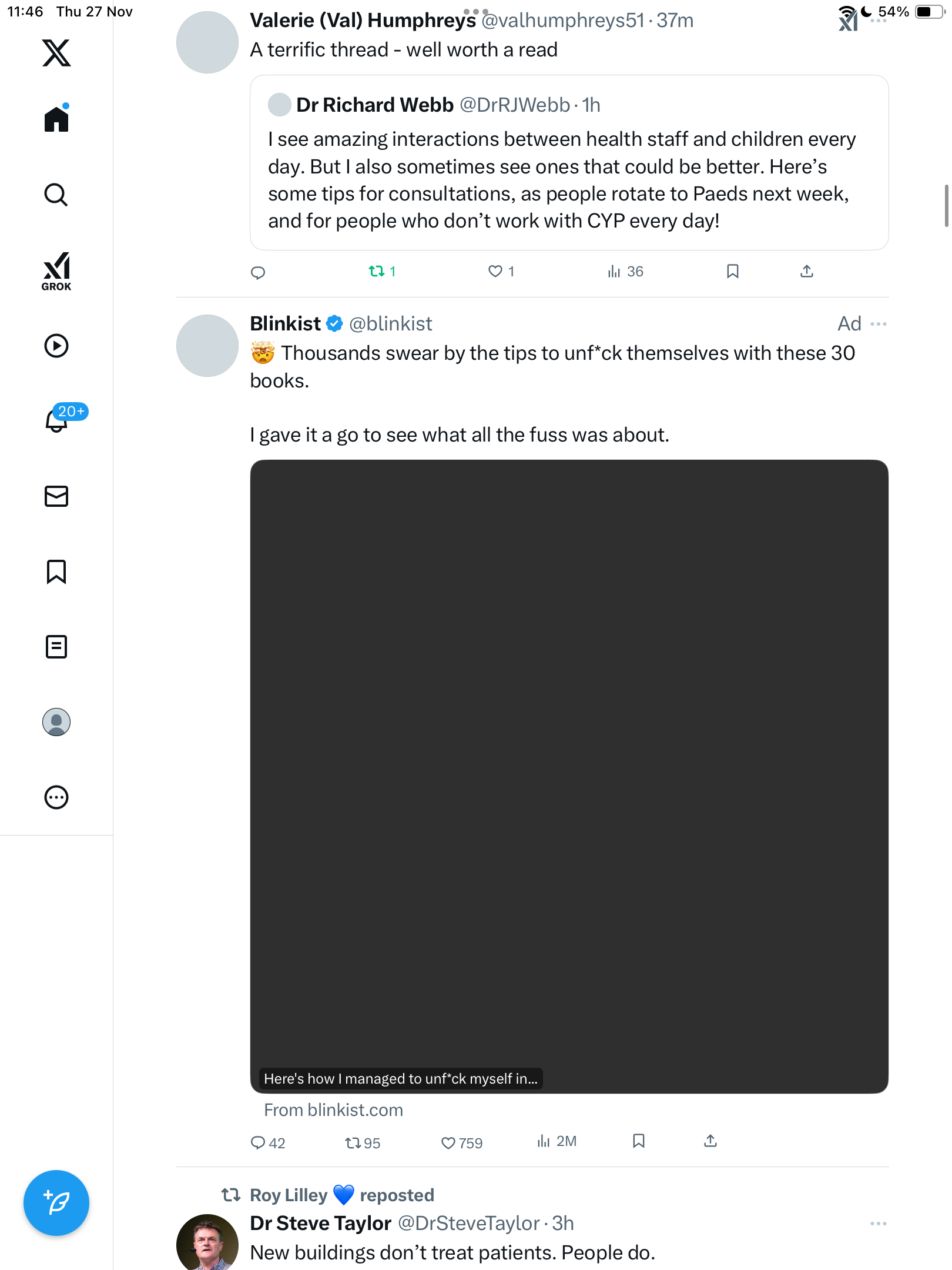Open your profile from the sidebar avatar
Screen dimensions: 952x1270
coord(56,722)
